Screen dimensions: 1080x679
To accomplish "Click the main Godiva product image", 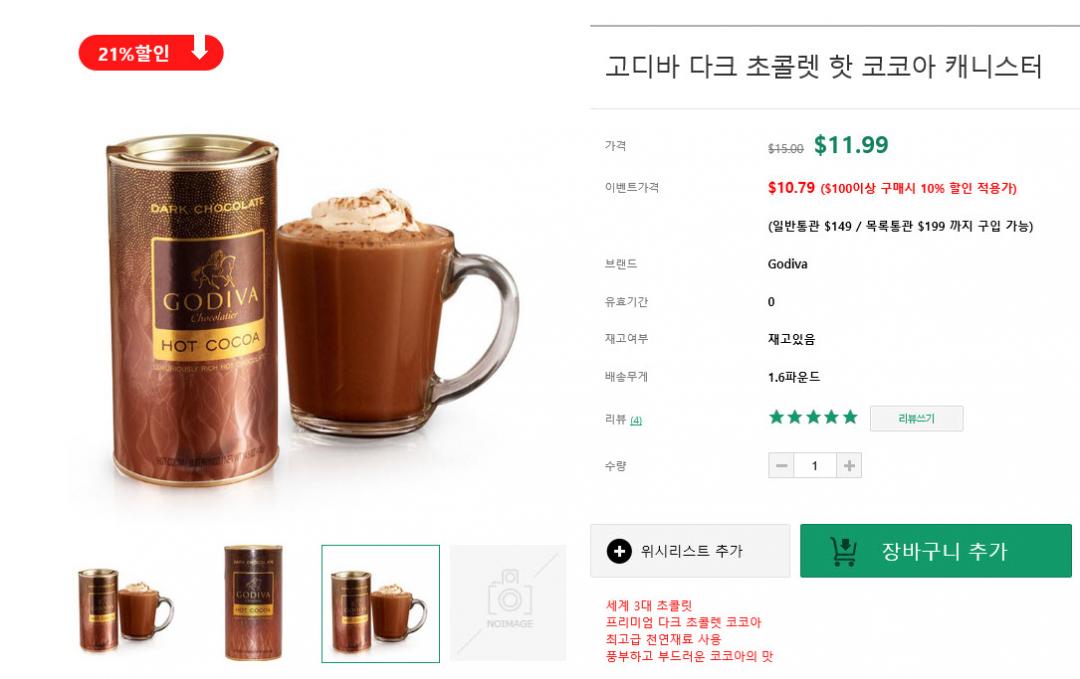I will [310, 310].
